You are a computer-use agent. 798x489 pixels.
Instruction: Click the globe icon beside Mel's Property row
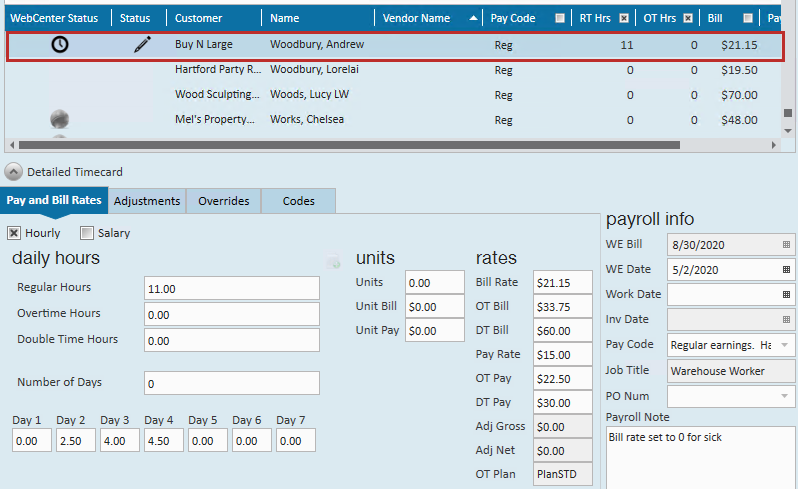pyautogui.click(x=60, y=120)
